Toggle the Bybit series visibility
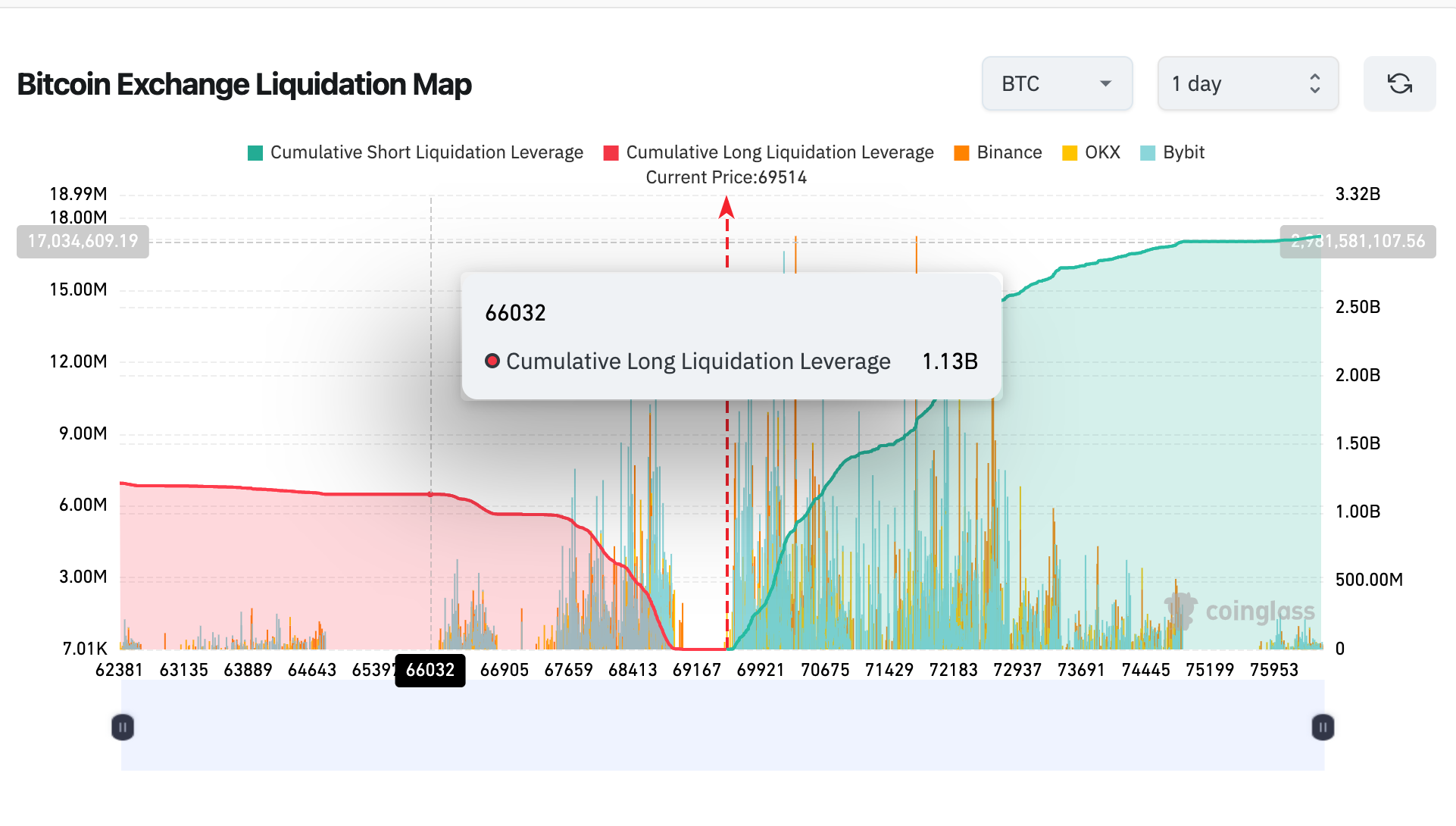 1172,152
